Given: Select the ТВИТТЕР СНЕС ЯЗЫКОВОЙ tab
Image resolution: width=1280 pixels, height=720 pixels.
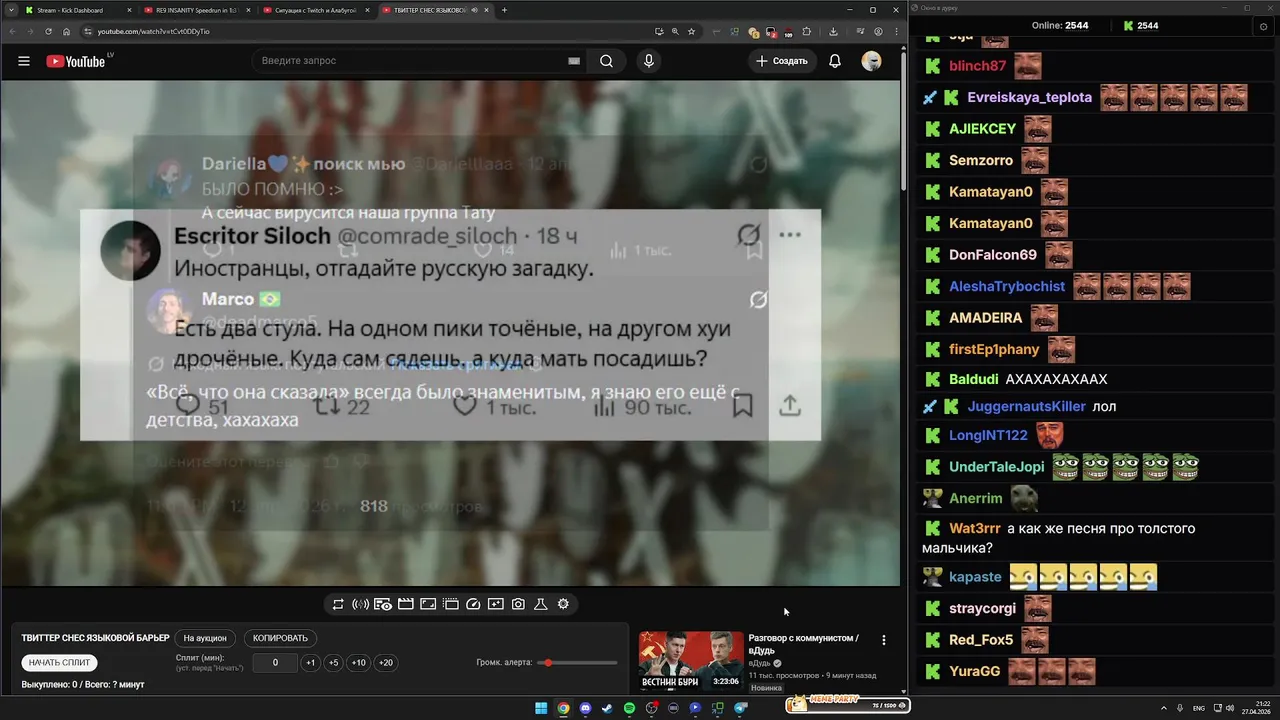Looking at the screenshot, I should tap(436, 10).
